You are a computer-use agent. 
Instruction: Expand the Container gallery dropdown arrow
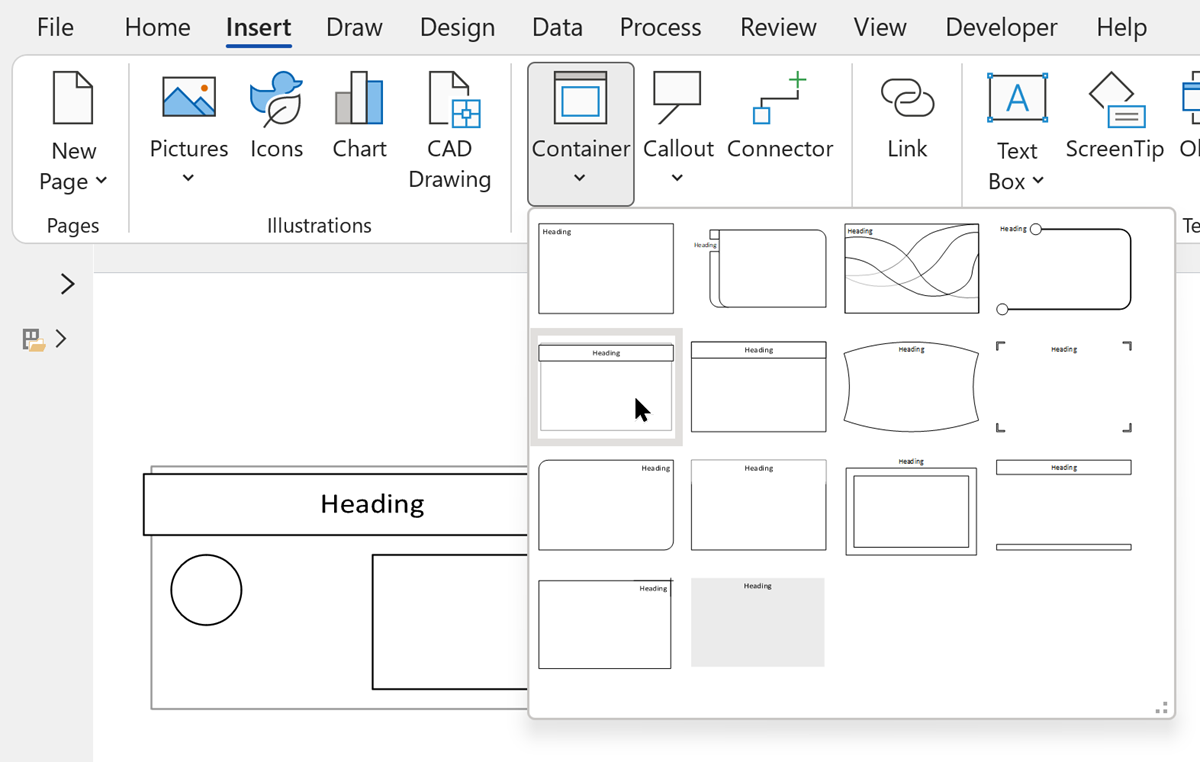[580, 178]
